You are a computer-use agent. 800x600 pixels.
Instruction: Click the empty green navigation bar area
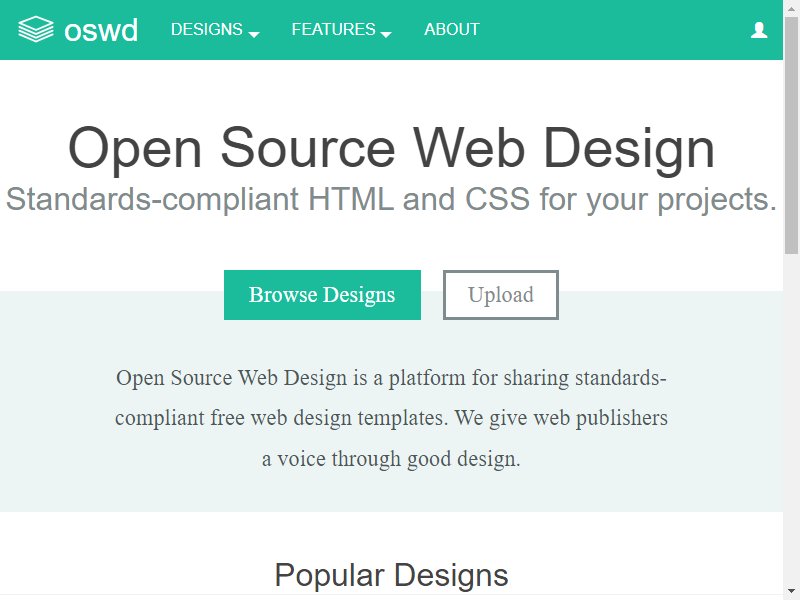(x=612, y=30)
